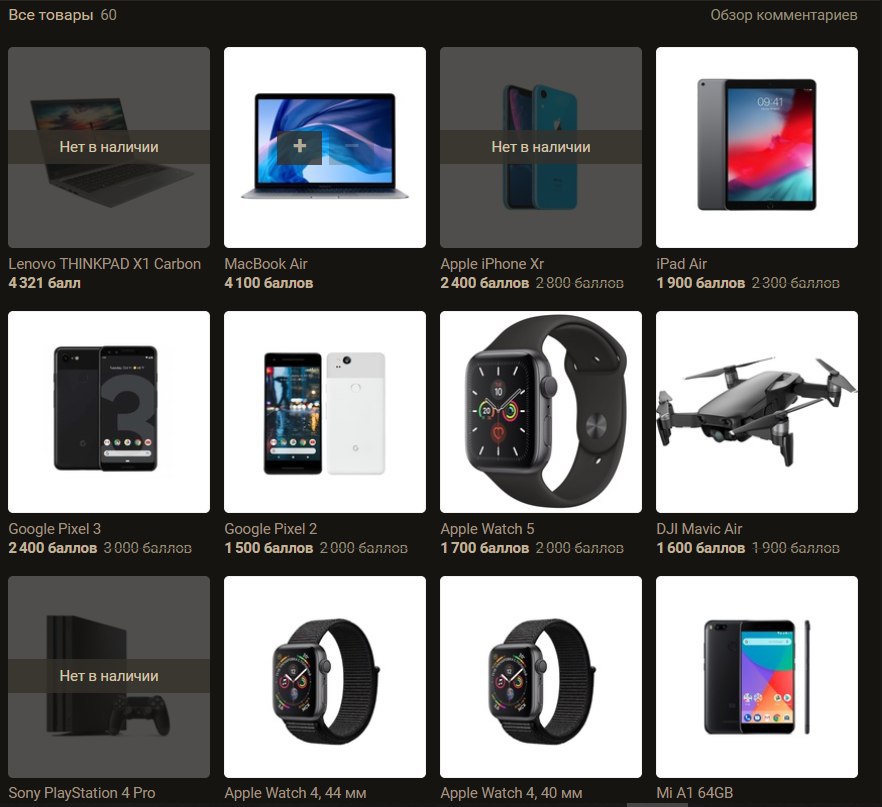
Task: Open the DJI Mavic Air title link
Action: (x=699, y=529)
